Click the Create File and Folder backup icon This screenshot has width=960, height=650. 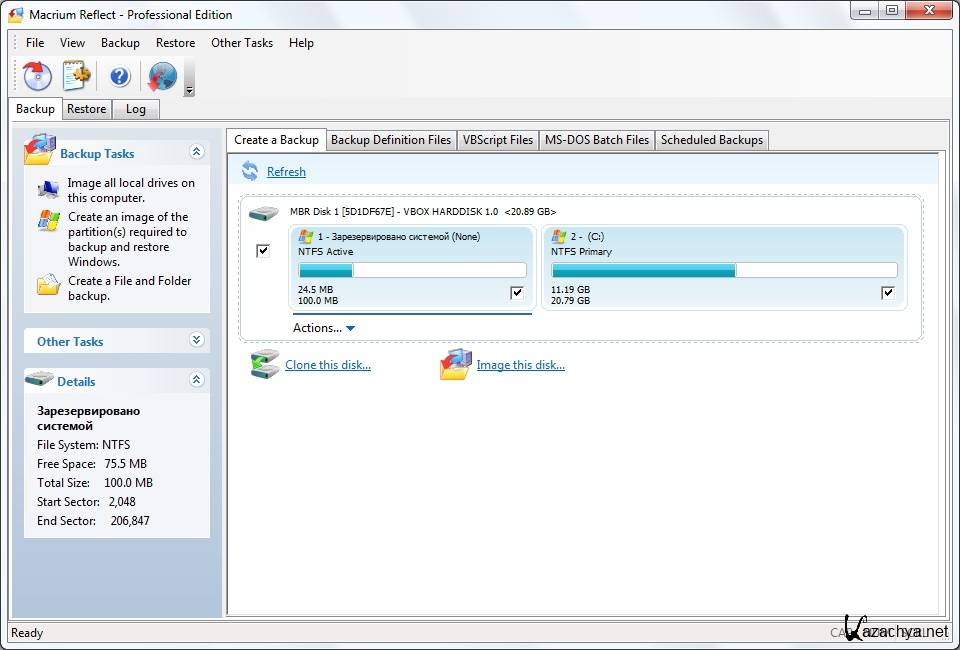48,285
